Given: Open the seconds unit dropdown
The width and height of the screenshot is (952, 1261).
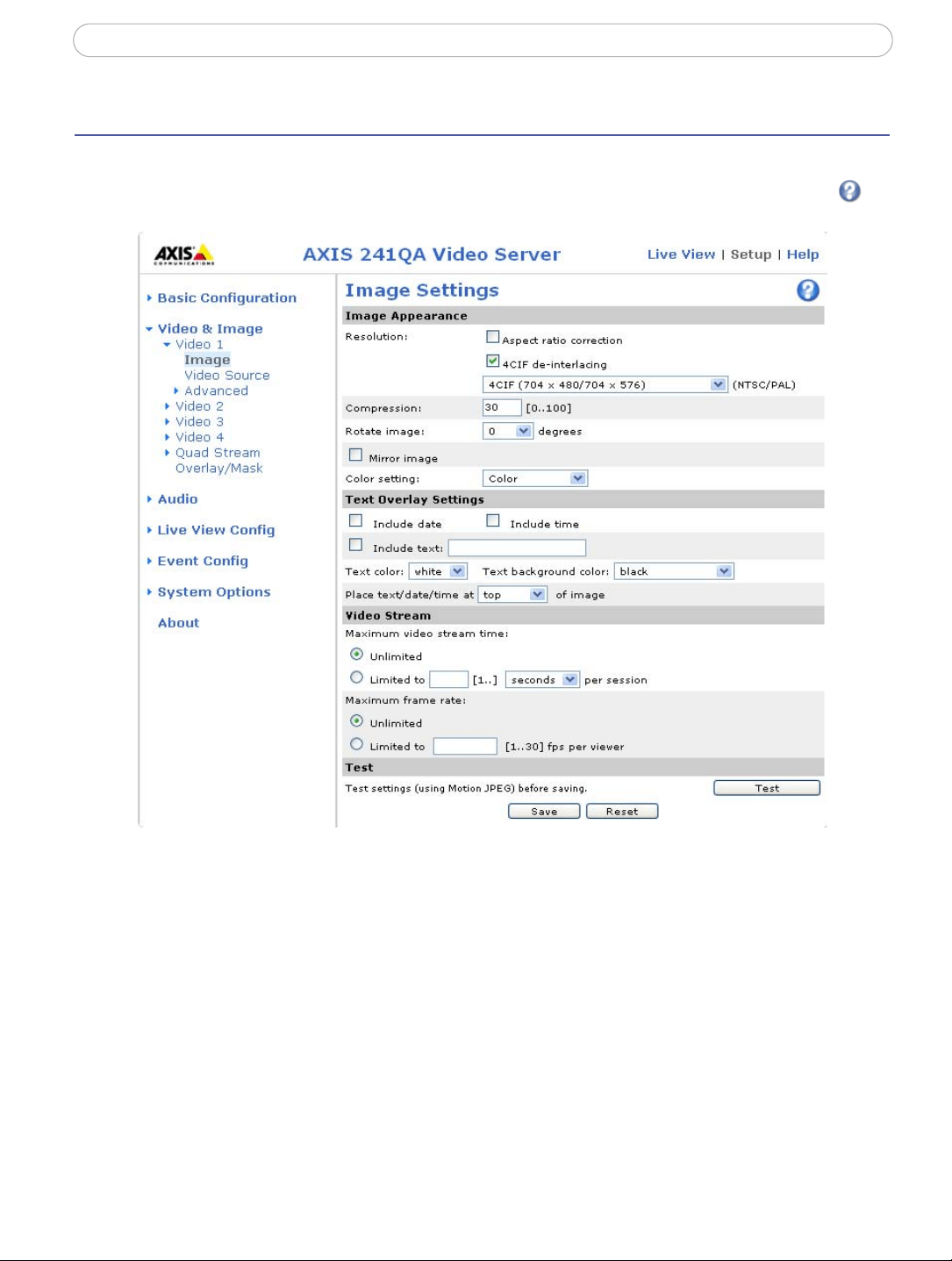Looking at the screenshot, I should click(542, 680).
